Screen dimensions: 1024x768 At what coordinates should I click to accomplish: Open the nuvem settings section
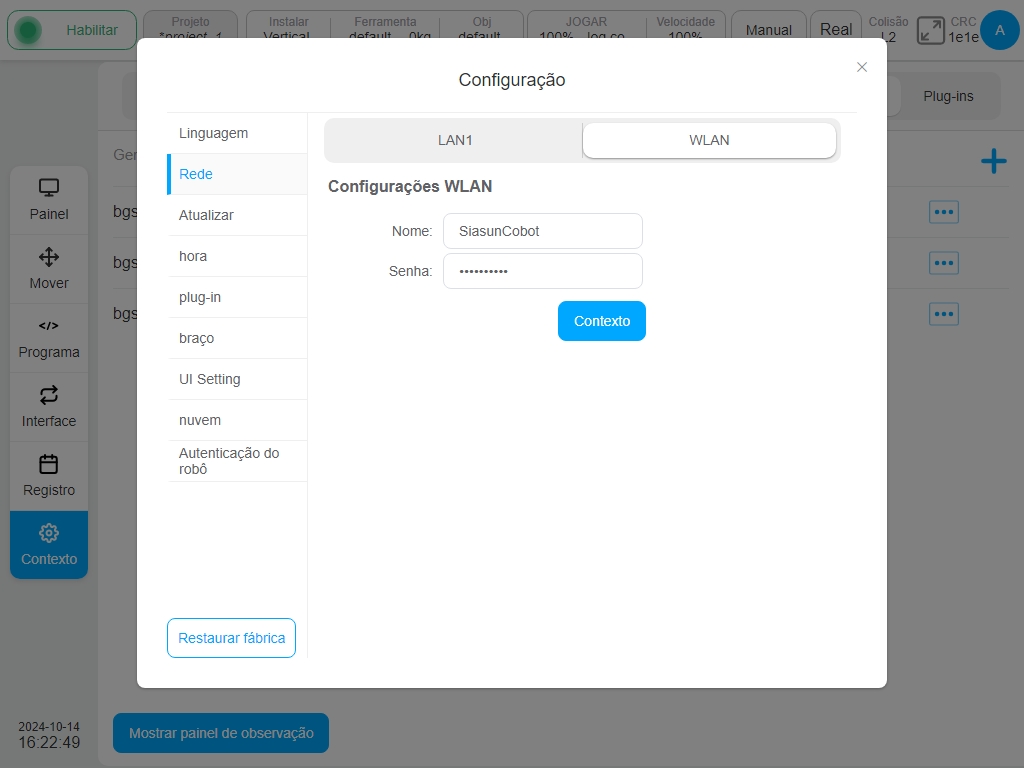click(x=238, y=421)
